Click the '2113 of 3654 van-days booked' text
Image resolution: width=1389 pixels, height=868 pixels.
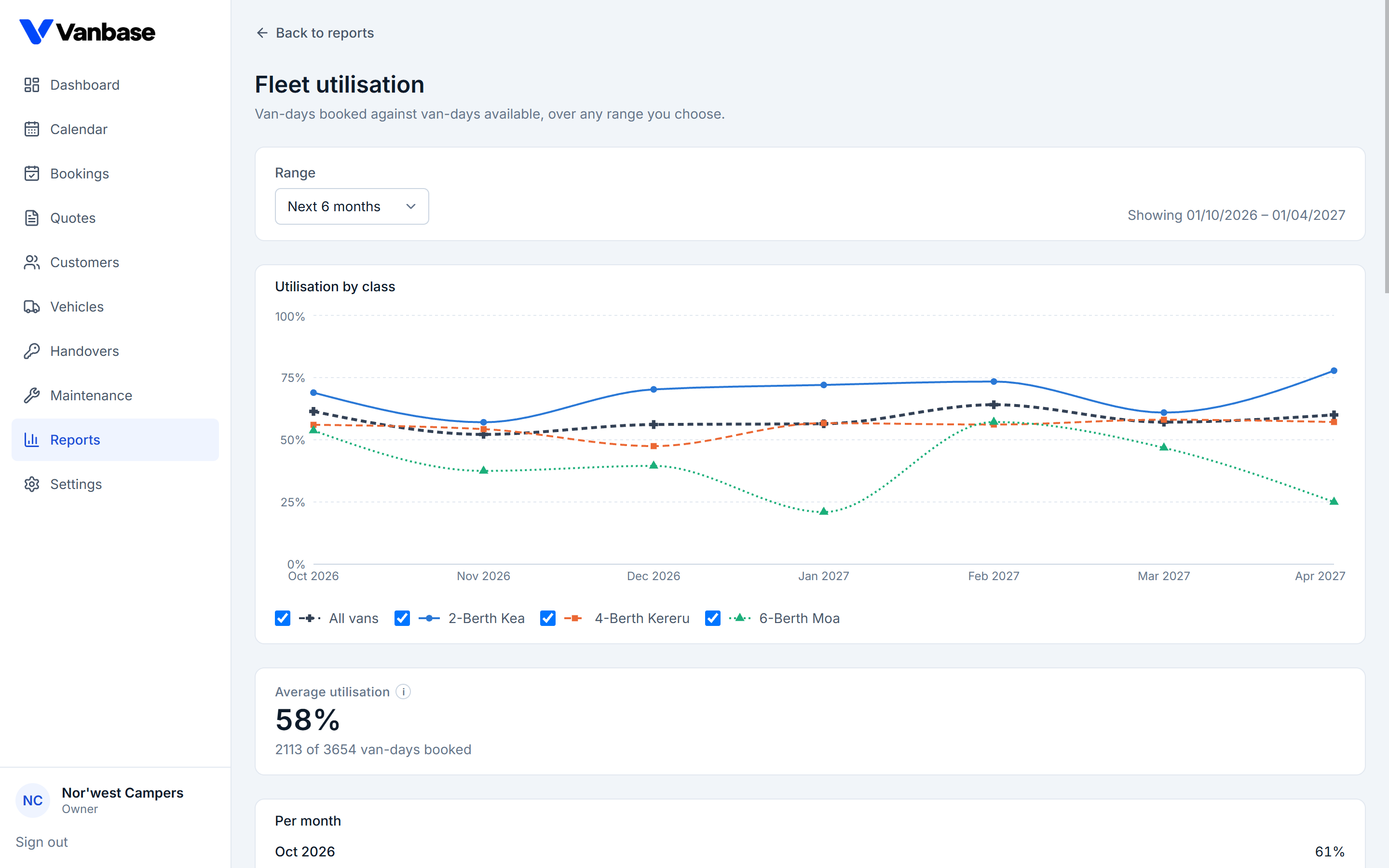(373, 749)
